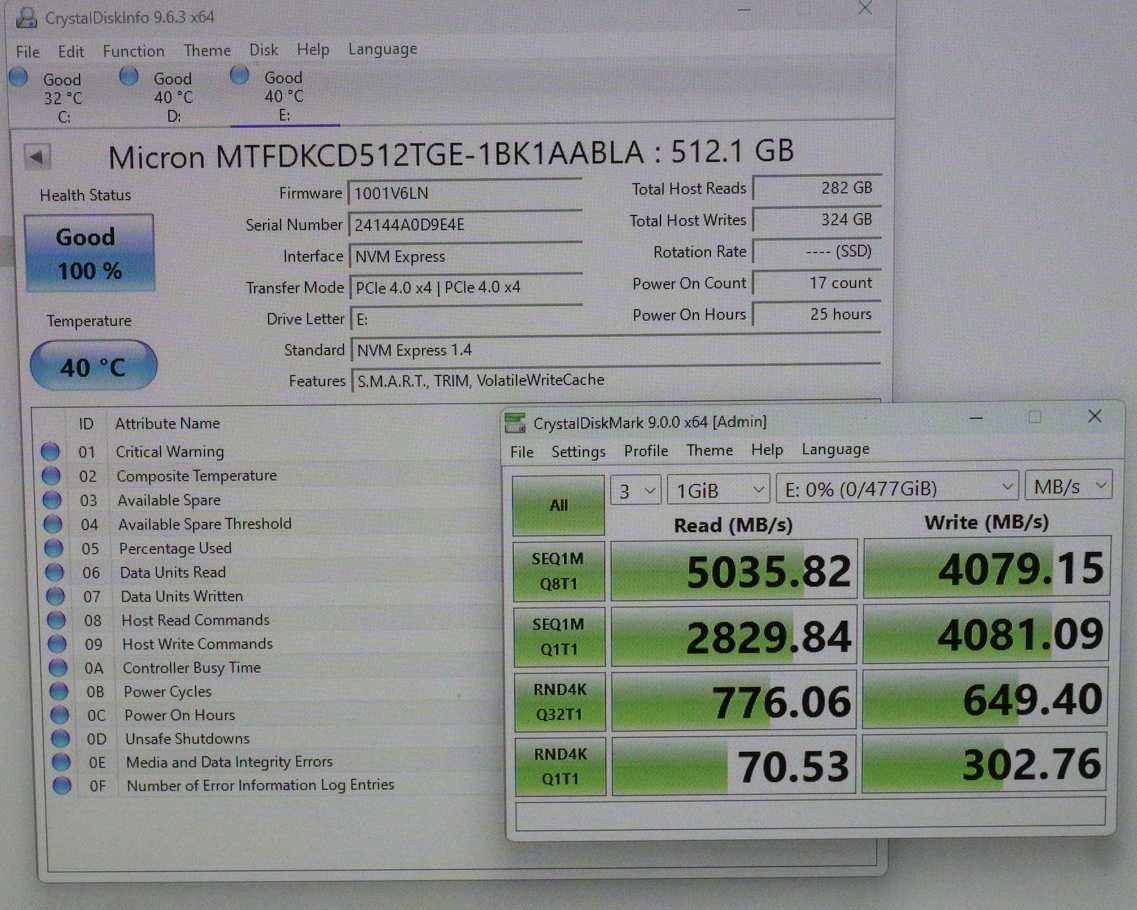This screenshot has height=910, width=1137.
Task: Click the Attribute Name column header
Action: (x=168, y=423)
